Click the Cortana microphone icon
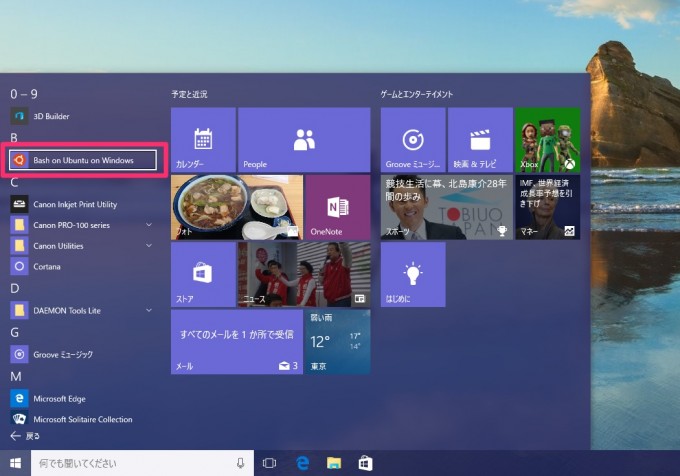 (240, 463)
